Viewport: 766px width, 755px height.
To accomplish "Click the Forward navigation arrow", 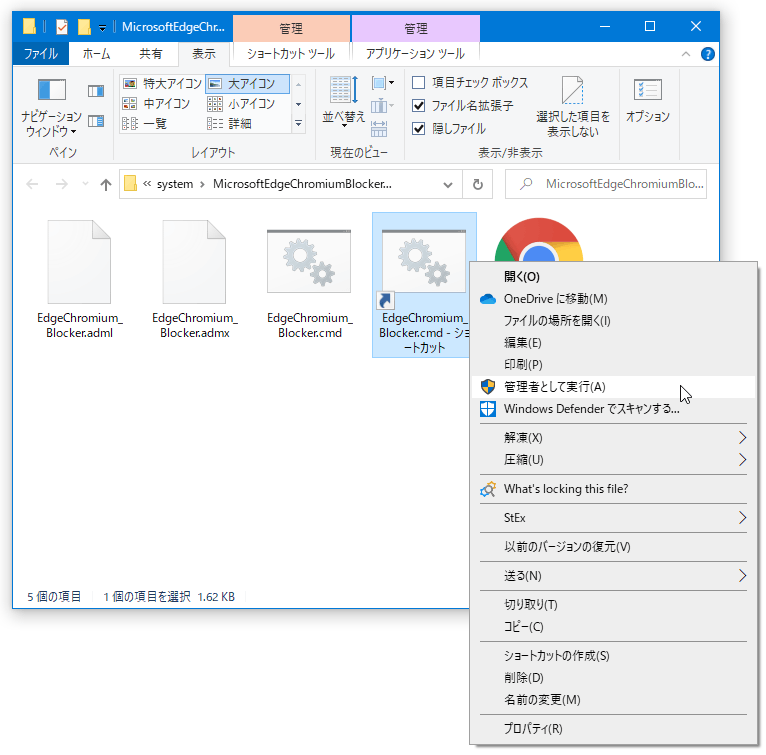I will pyautogui.click(x=62, y=184).
